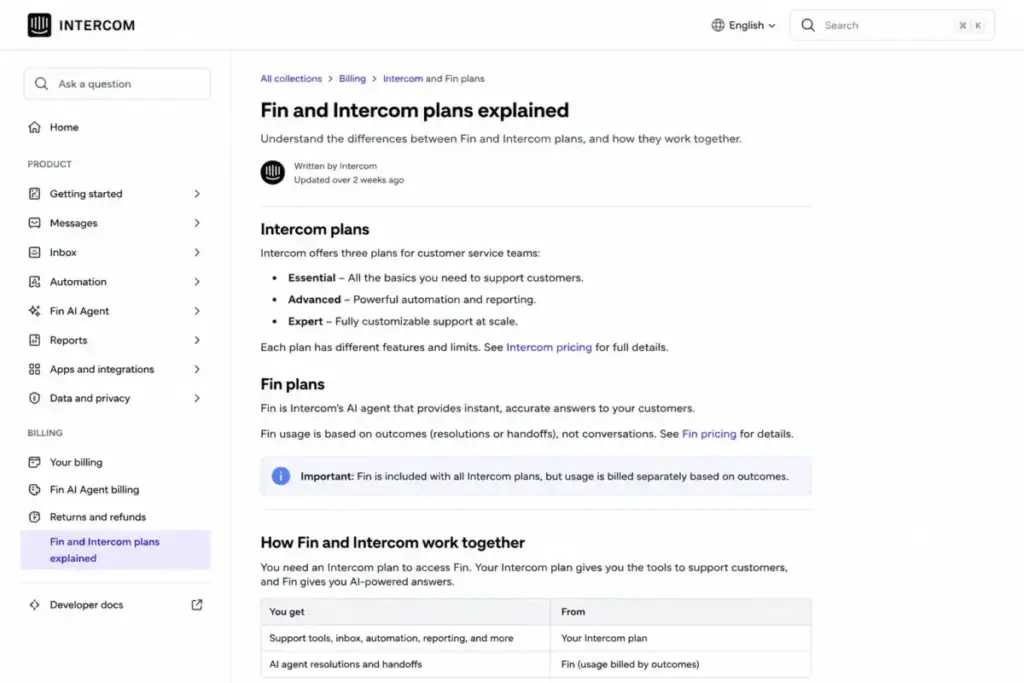This screenshot has width=1024, height=683.
Task: Click the Fin AI Agent billing icon
Action: 35,490
